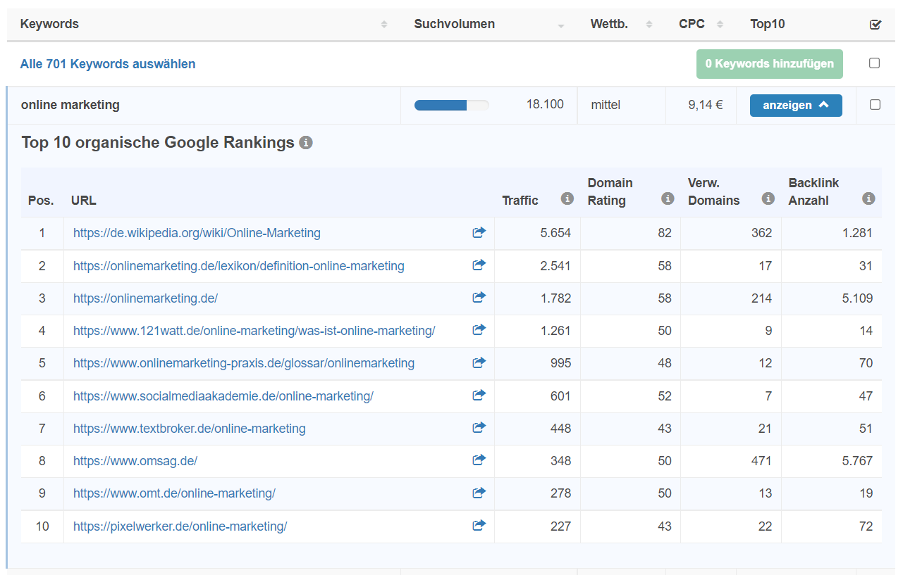Open the textbroker.de online-marketing URL
904x576 pixels.
(x=189, y=429)
